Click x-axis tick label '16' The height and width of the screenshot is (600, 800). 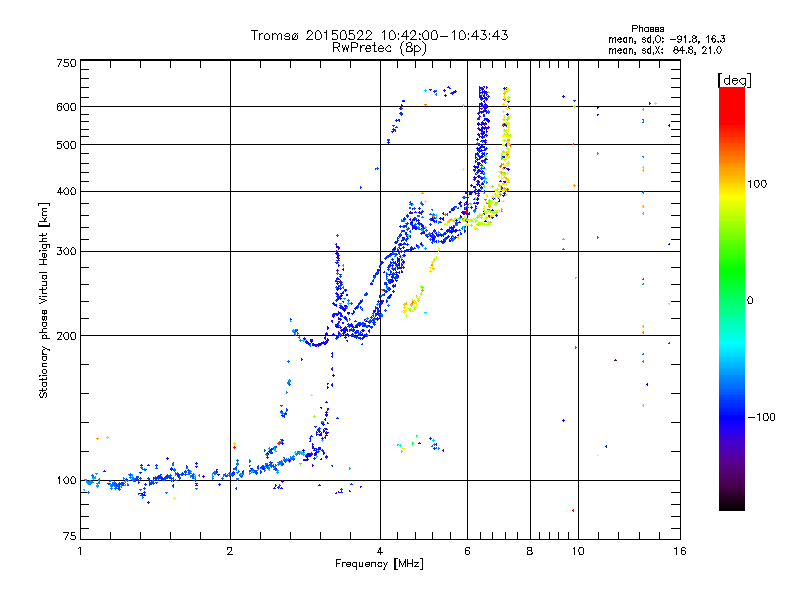pyautogui.click(x=680, y=551)
